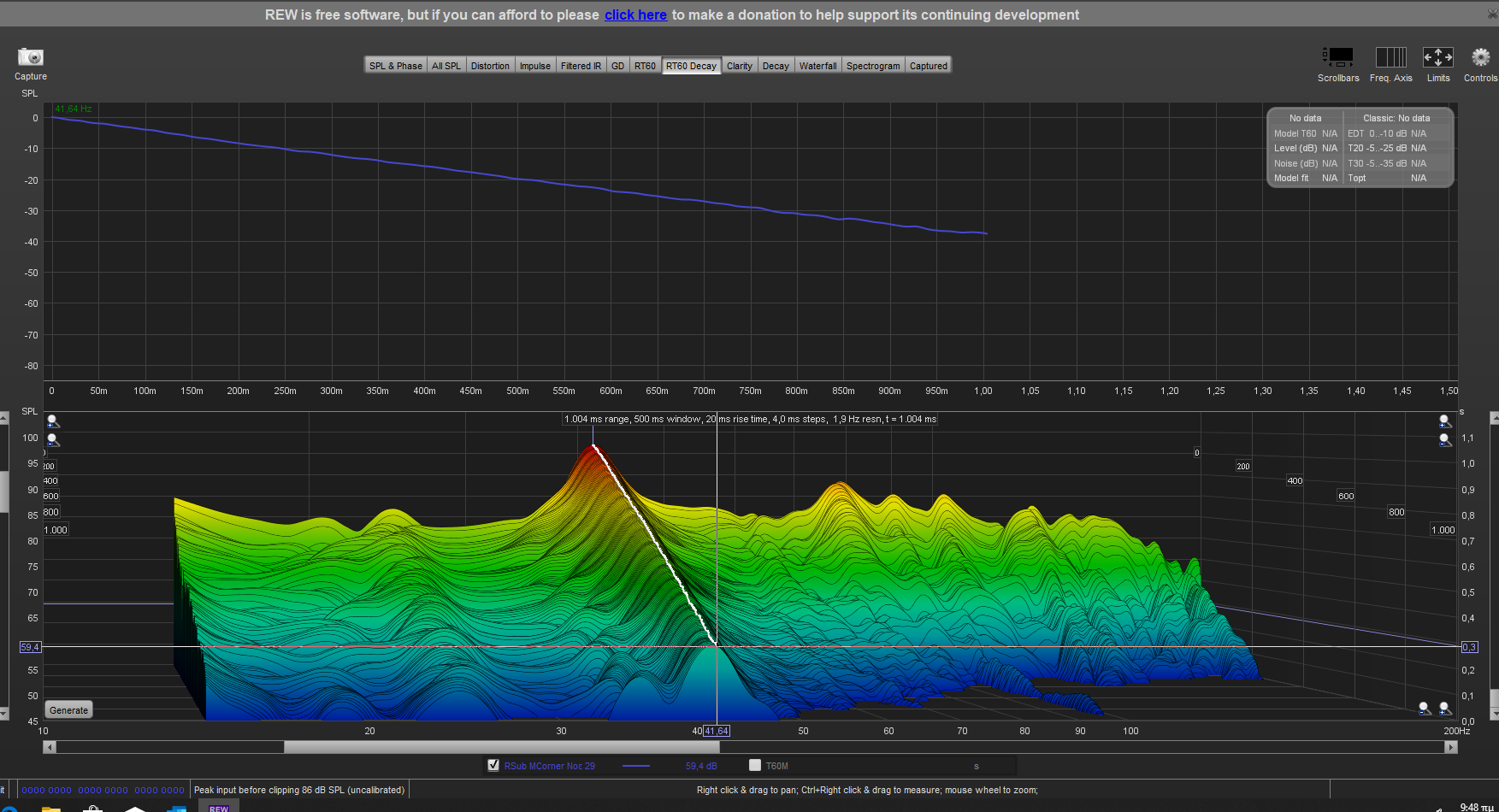Viewport: 1499px width, 812px height.
Task: Zoom in frequency axis, bottom-right magnifier
Action: coord(1444,709)
